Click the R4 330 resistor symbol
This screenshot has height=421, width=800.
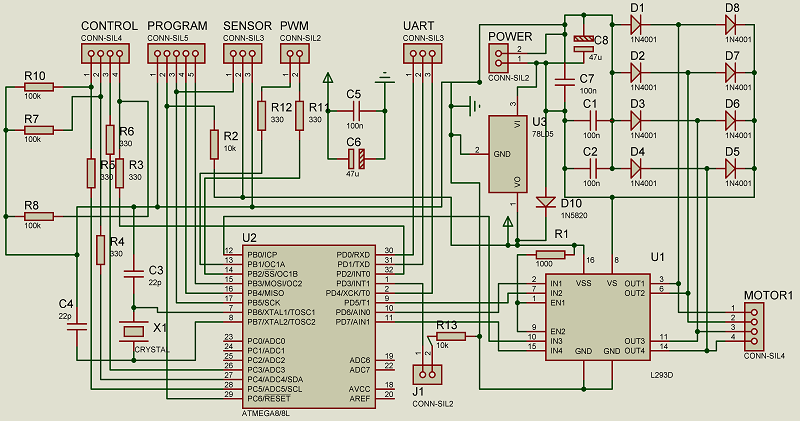click(x=101, y=250)
